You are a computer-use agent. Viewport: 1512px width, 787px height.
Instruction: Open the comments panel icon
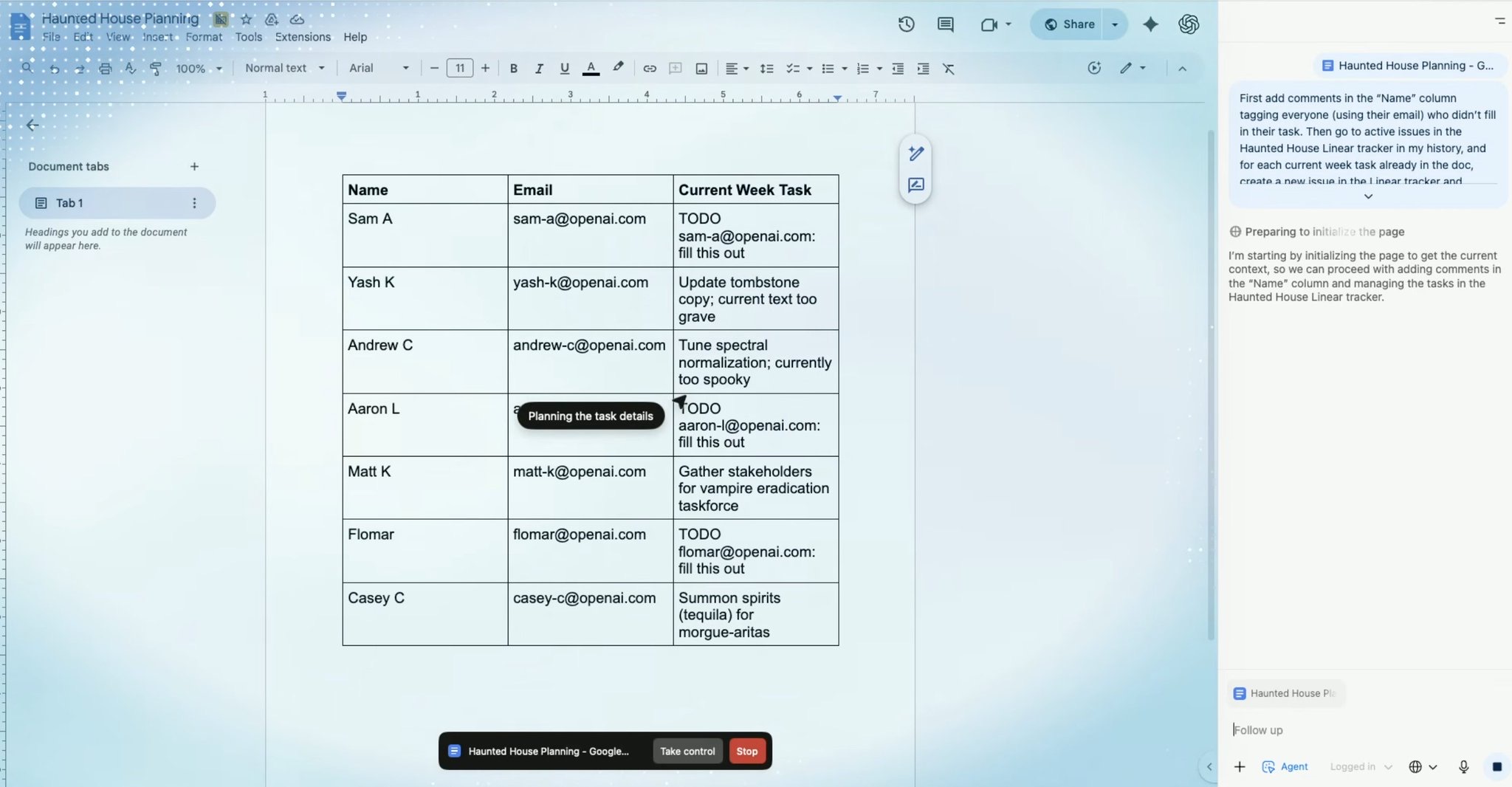point(945,24)
